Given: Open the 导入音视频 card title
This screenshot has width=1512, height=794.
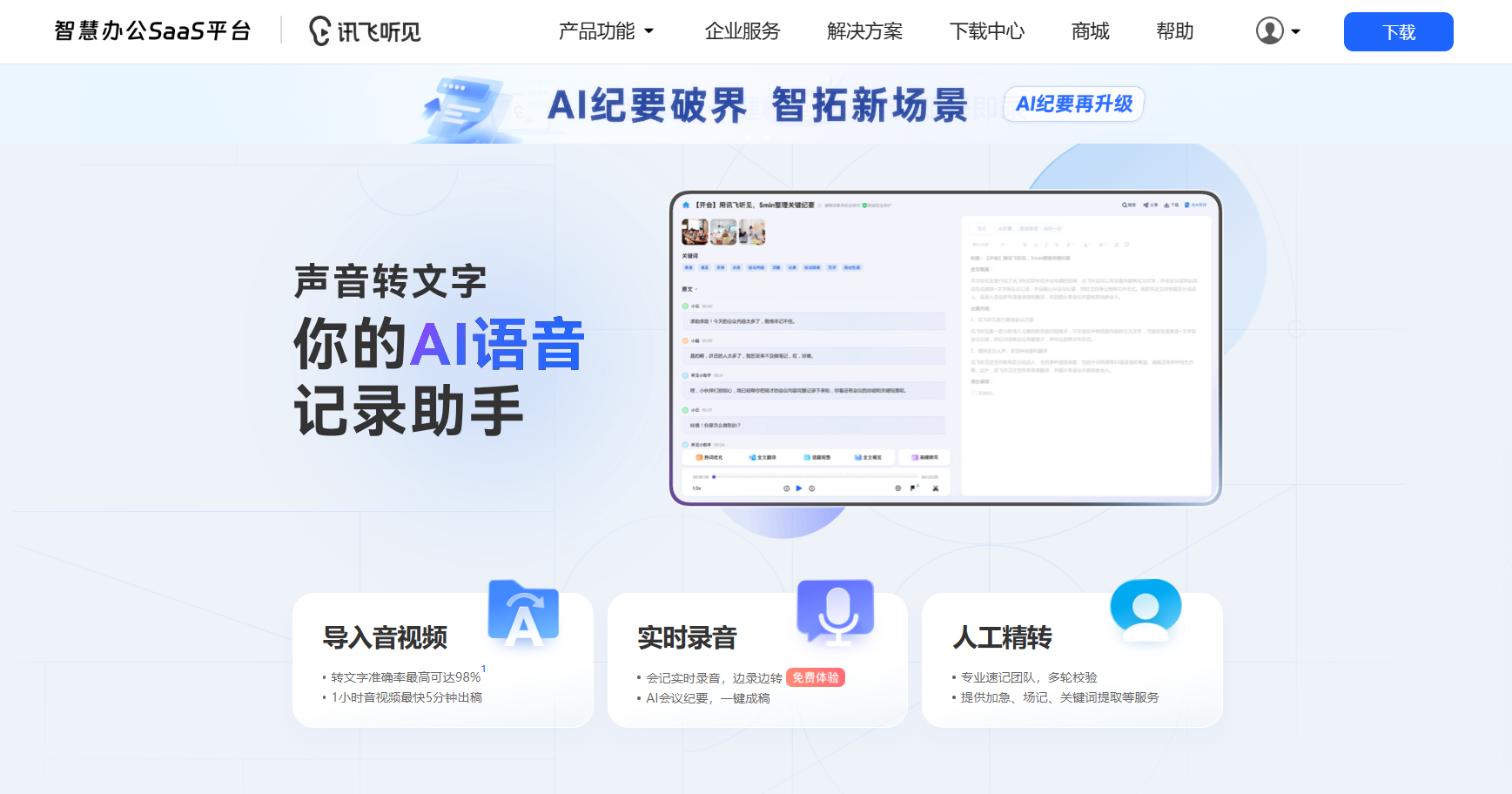Looking at the screenshot, I should 385,637.
